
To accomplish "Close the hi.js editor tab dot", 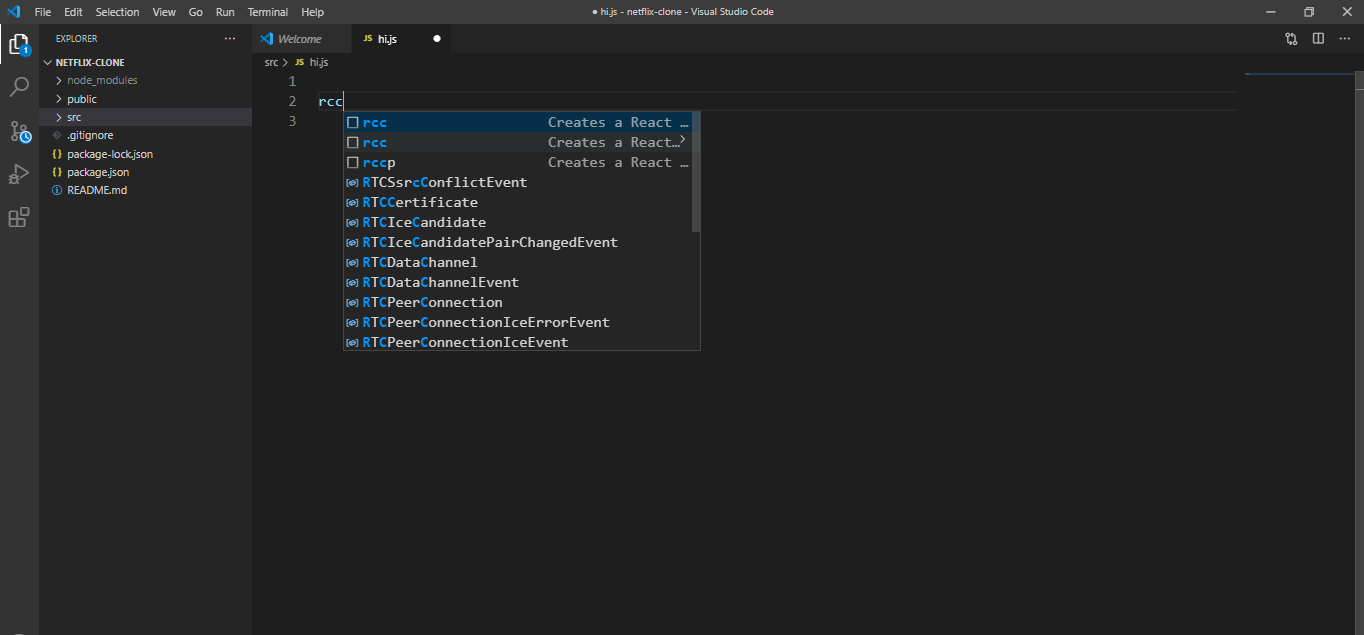I will click(x=436, y=38).
